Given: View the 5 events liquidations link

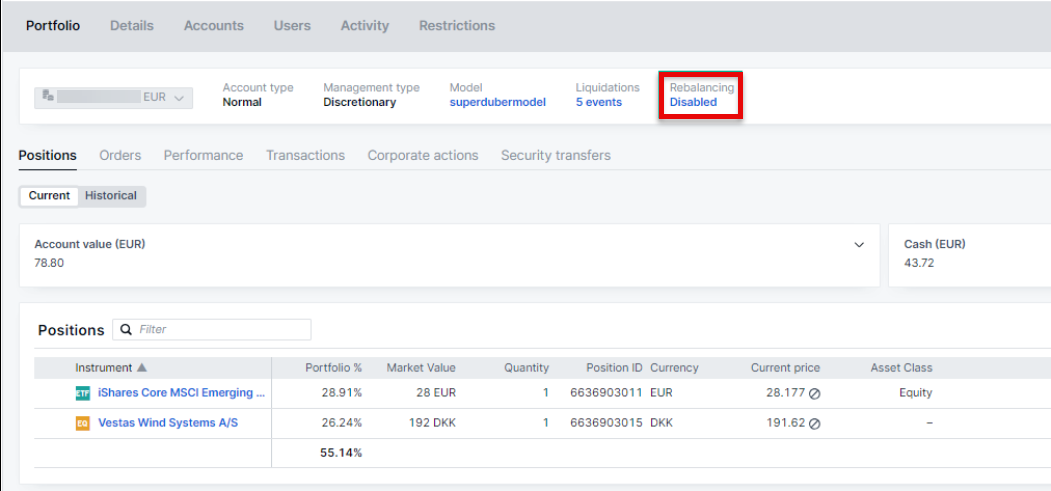Looking at the screenshot, I should click(598, 102).
